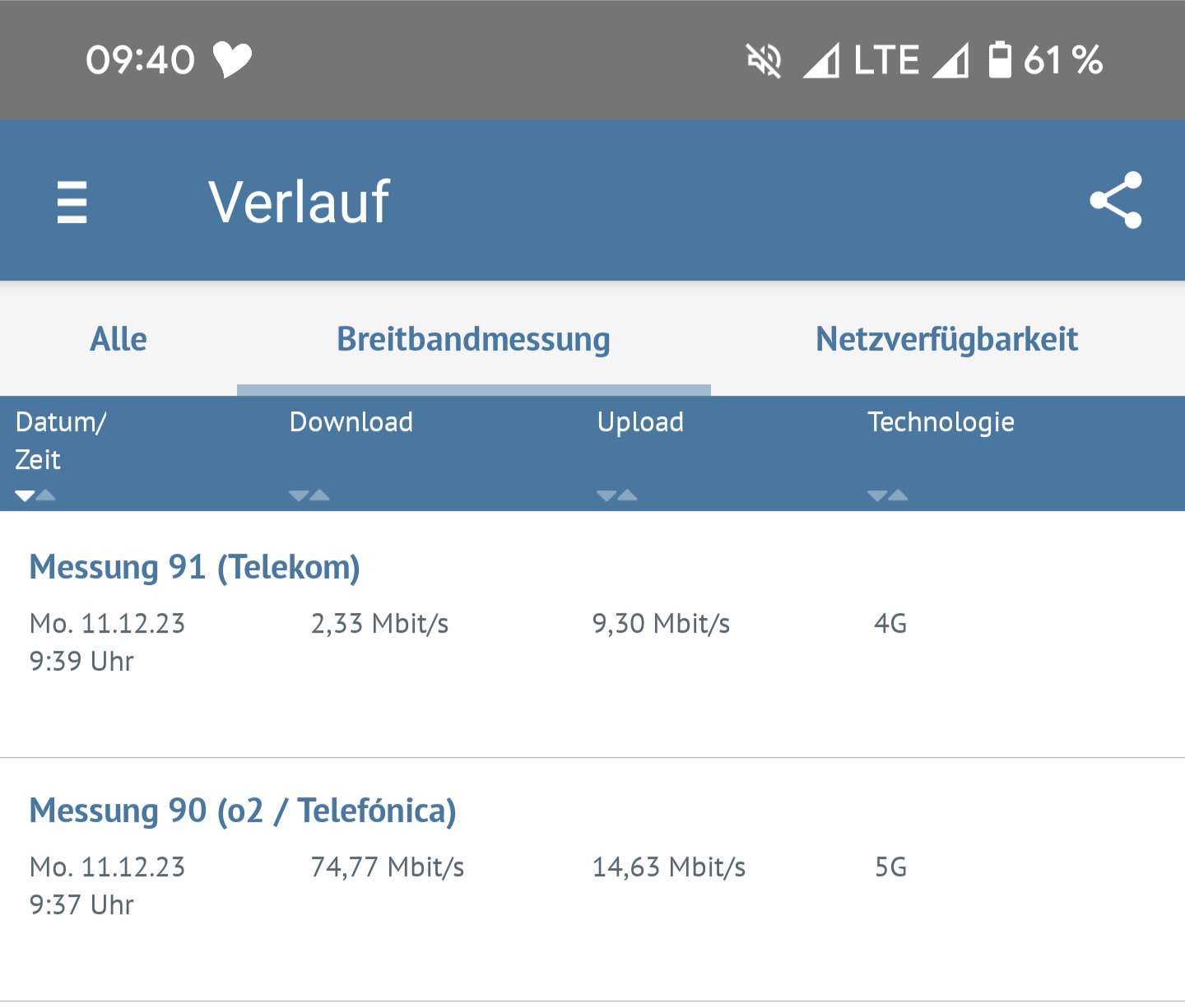Open Messung 90 (o2 / Telefónica) details
Screen dimensions: 1185x1008
coord(243,811)
